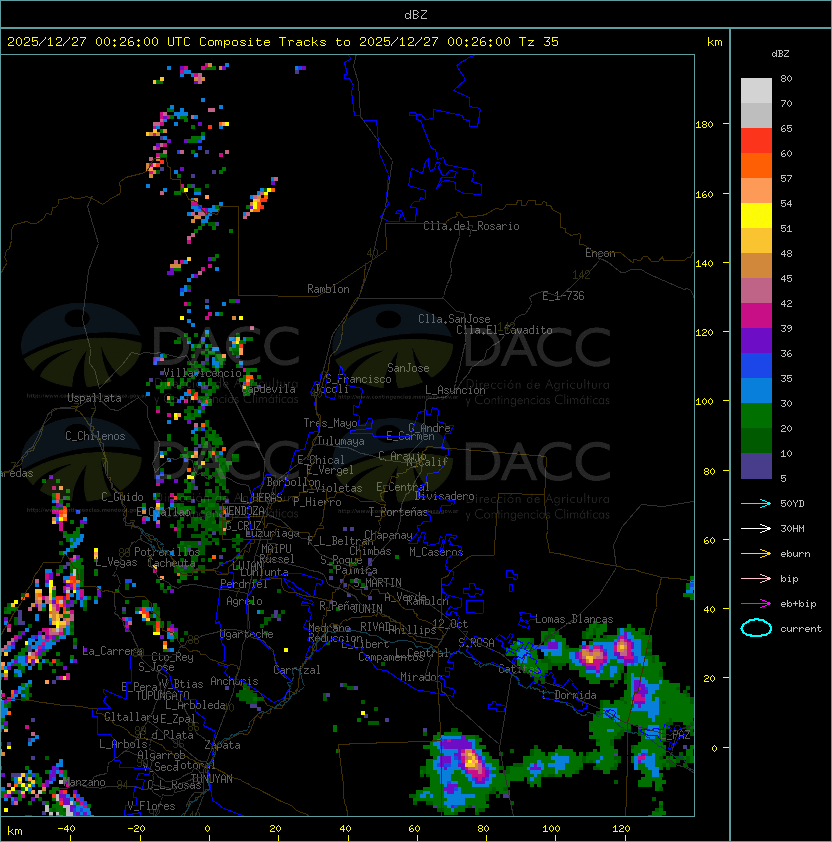Viewport: 832px width, 842px height.
Task: Click the blue 36 dBZ color swatch
Action: 756,366
